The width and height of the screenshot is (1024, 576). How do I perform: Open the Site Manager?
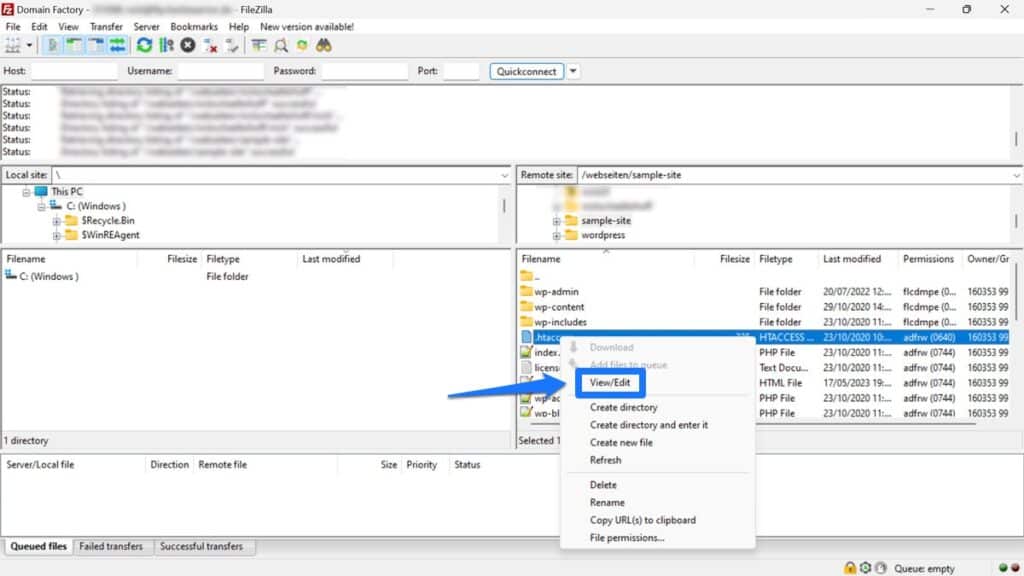(14, 43)
